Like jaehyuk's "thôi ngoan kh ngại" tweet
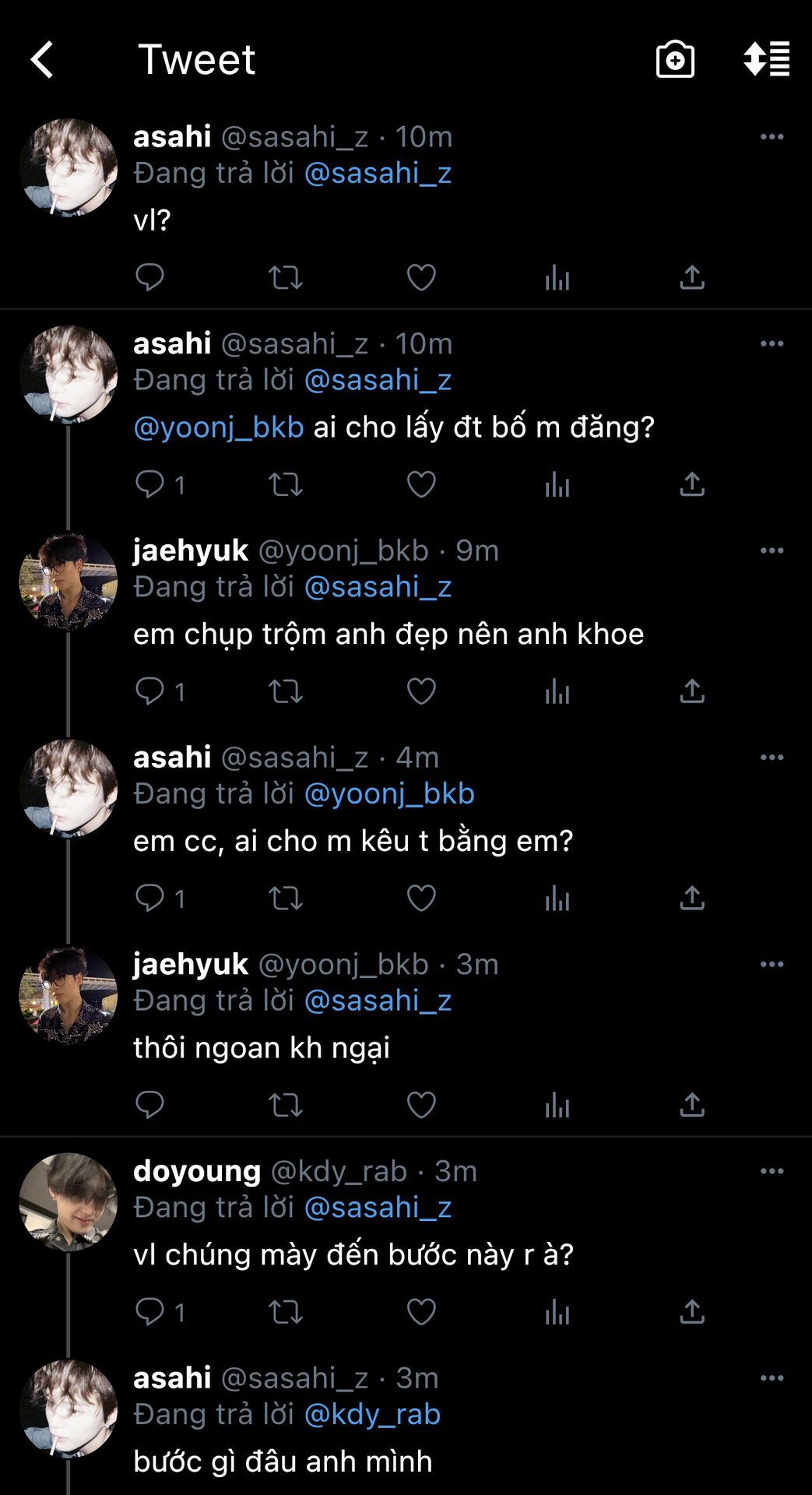Viewport: 812px width, 1495px height. tap(421, 1105)
